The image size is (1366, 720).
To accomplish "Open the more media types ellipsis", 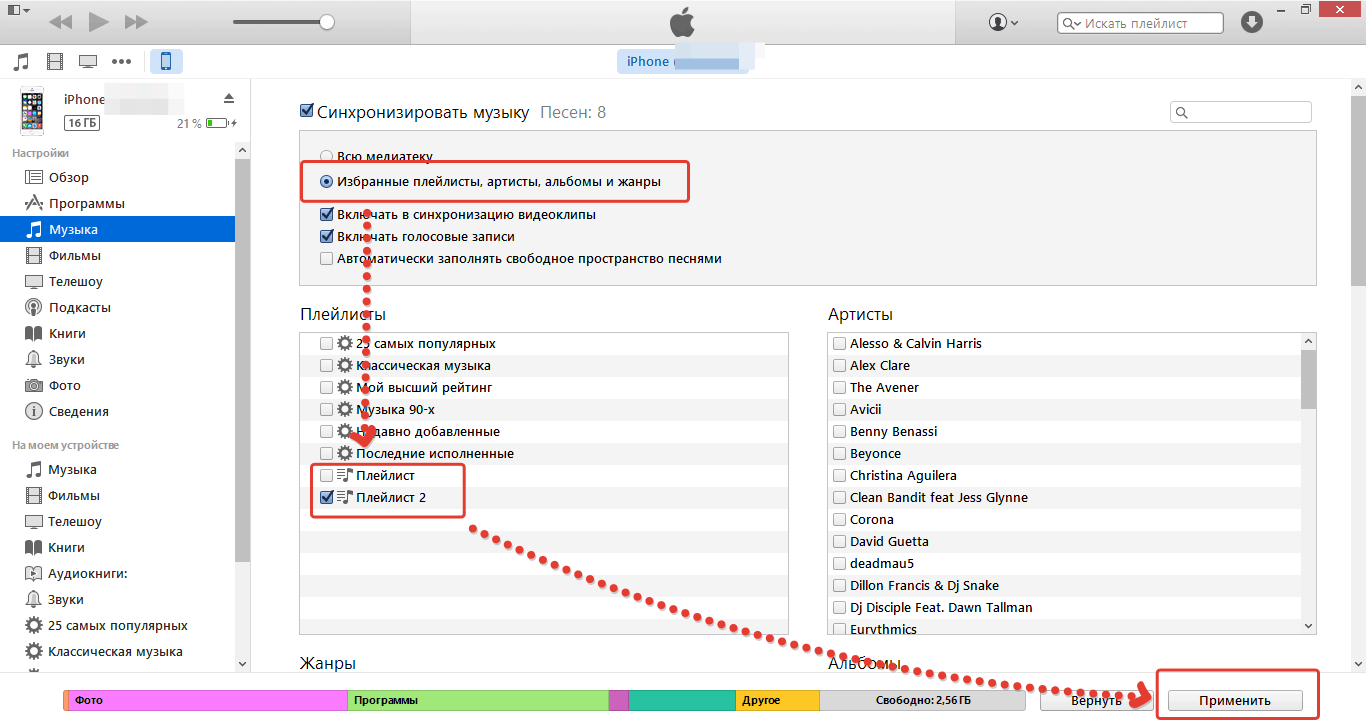I will point(122,62).
